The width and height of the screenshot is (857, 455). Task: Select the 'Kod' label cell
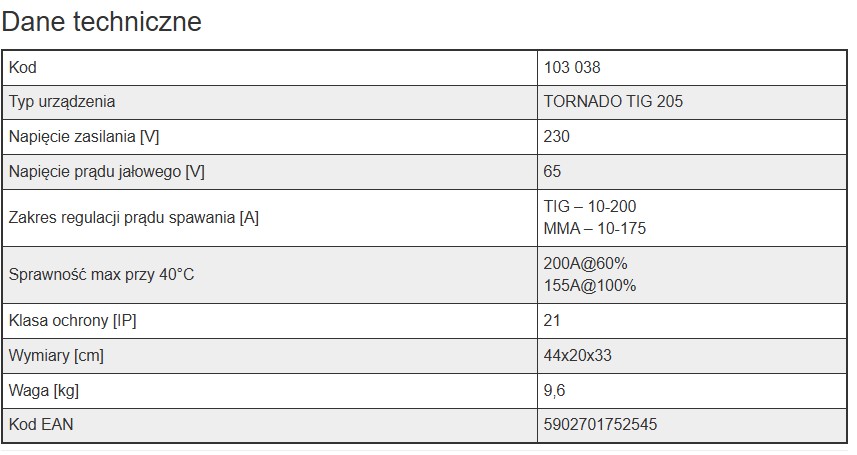click(270, 68)
